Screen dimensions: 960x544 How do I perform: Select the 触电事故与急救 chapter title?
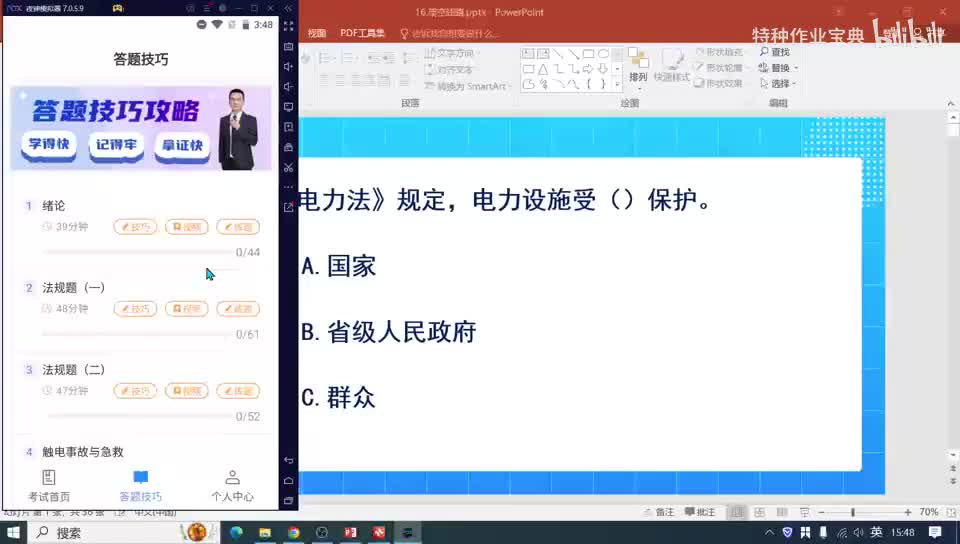(83, 452)
